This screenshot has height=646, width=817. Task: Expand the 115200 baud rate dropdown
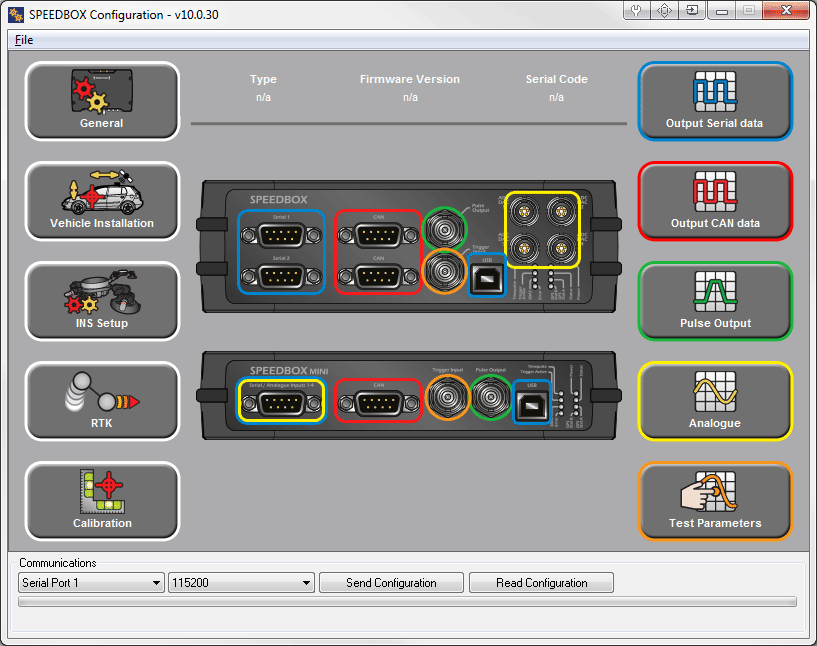pyautogui.click(x=241, y=583)
